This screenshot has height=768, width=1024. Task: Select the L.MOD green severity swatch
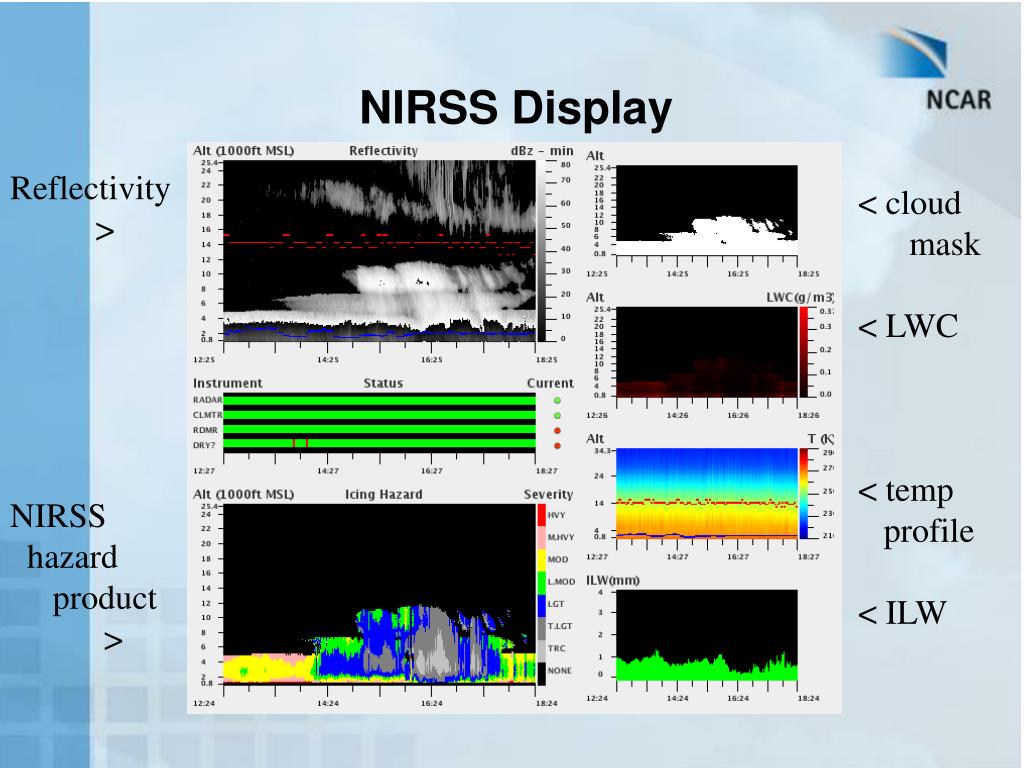point(541,583)
